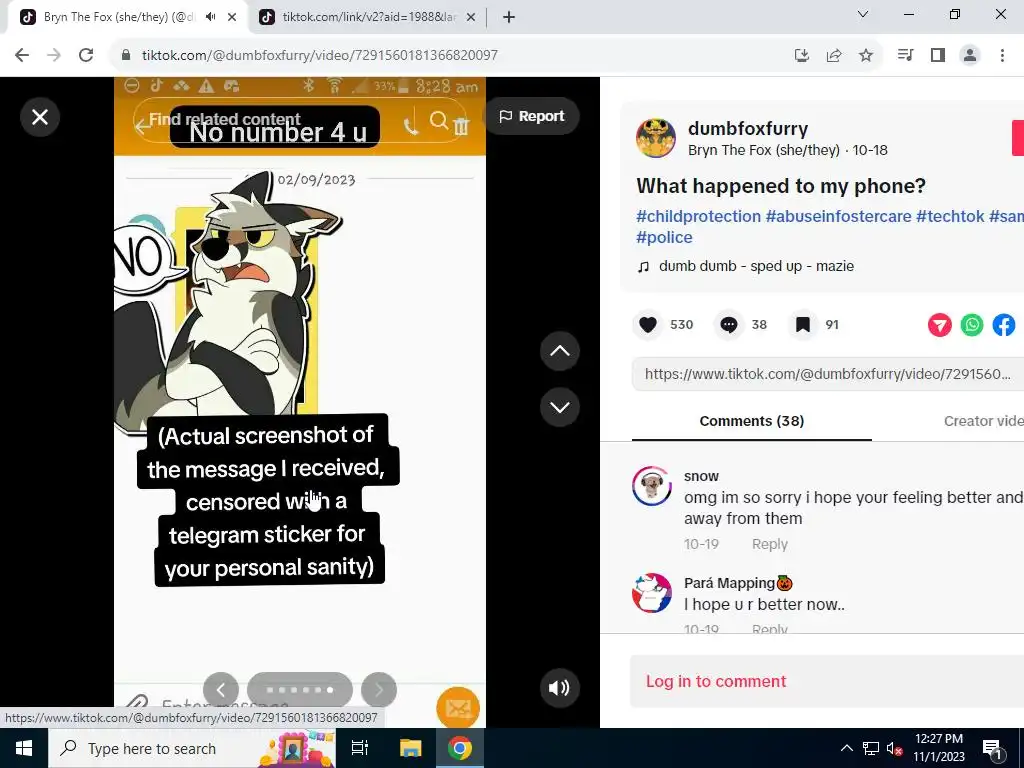Screen dimensions: 1024x768
Task: Open Chrome three-dot menu
Action: 1002,55
